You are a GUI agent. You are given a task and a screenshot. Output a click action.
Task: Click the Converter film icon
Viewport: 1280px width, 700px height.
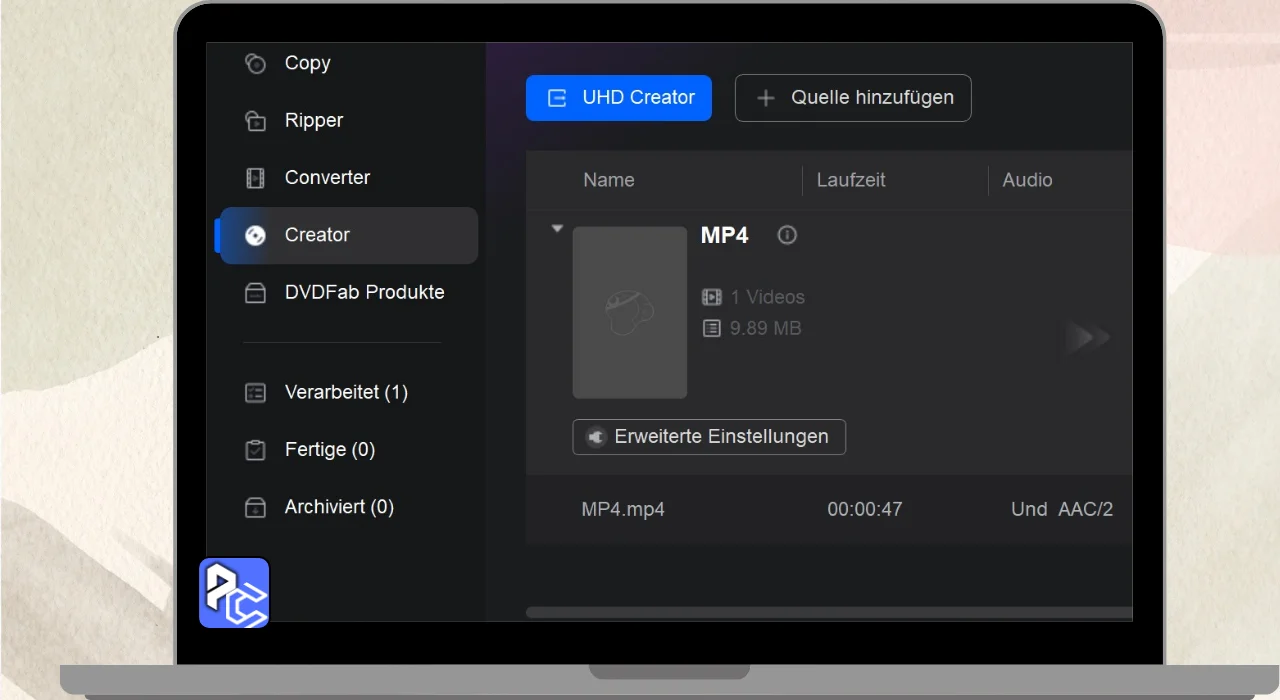(x=256, y=178)
